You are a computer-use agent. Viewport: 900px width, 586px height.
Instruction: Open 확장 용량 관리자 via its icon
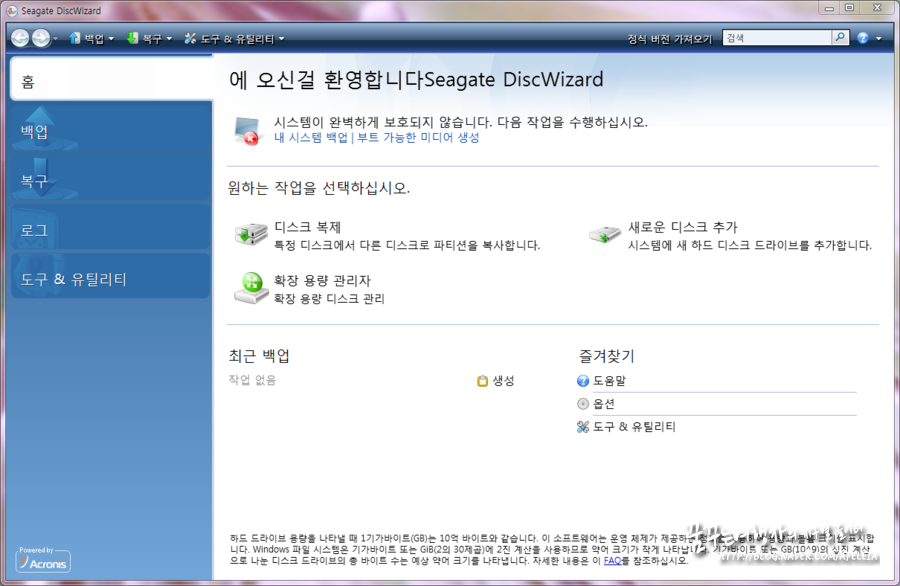click(x=251, y=288)
